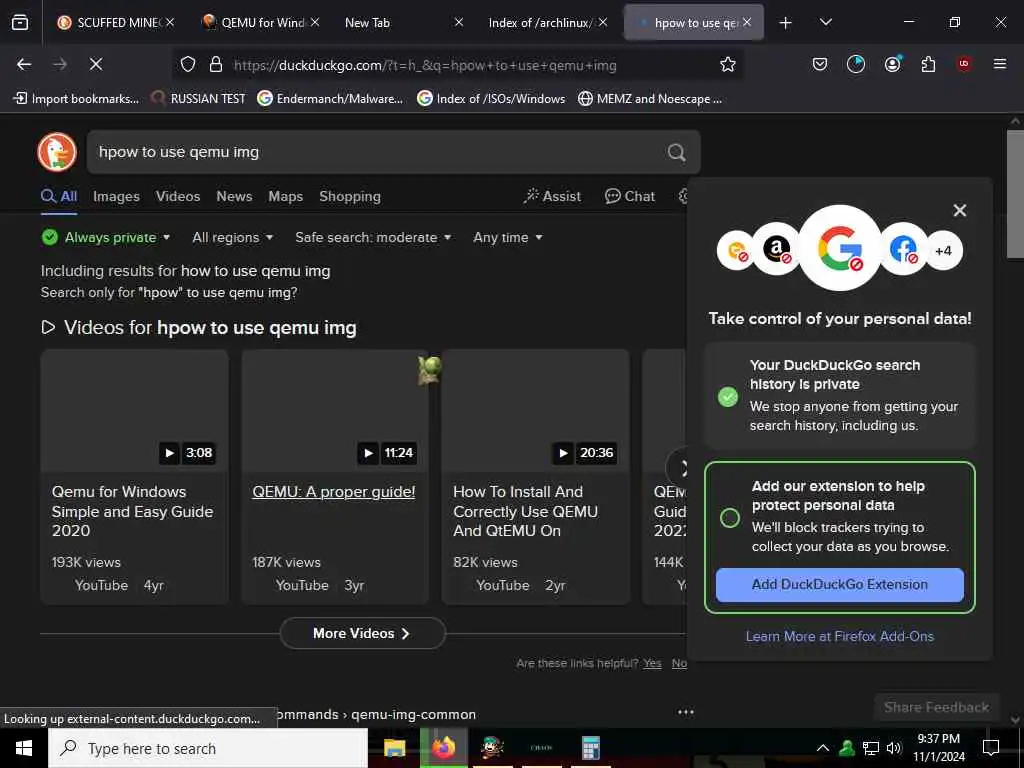Close the DuckDuckGo privacy popup

(x=959, y=210)
